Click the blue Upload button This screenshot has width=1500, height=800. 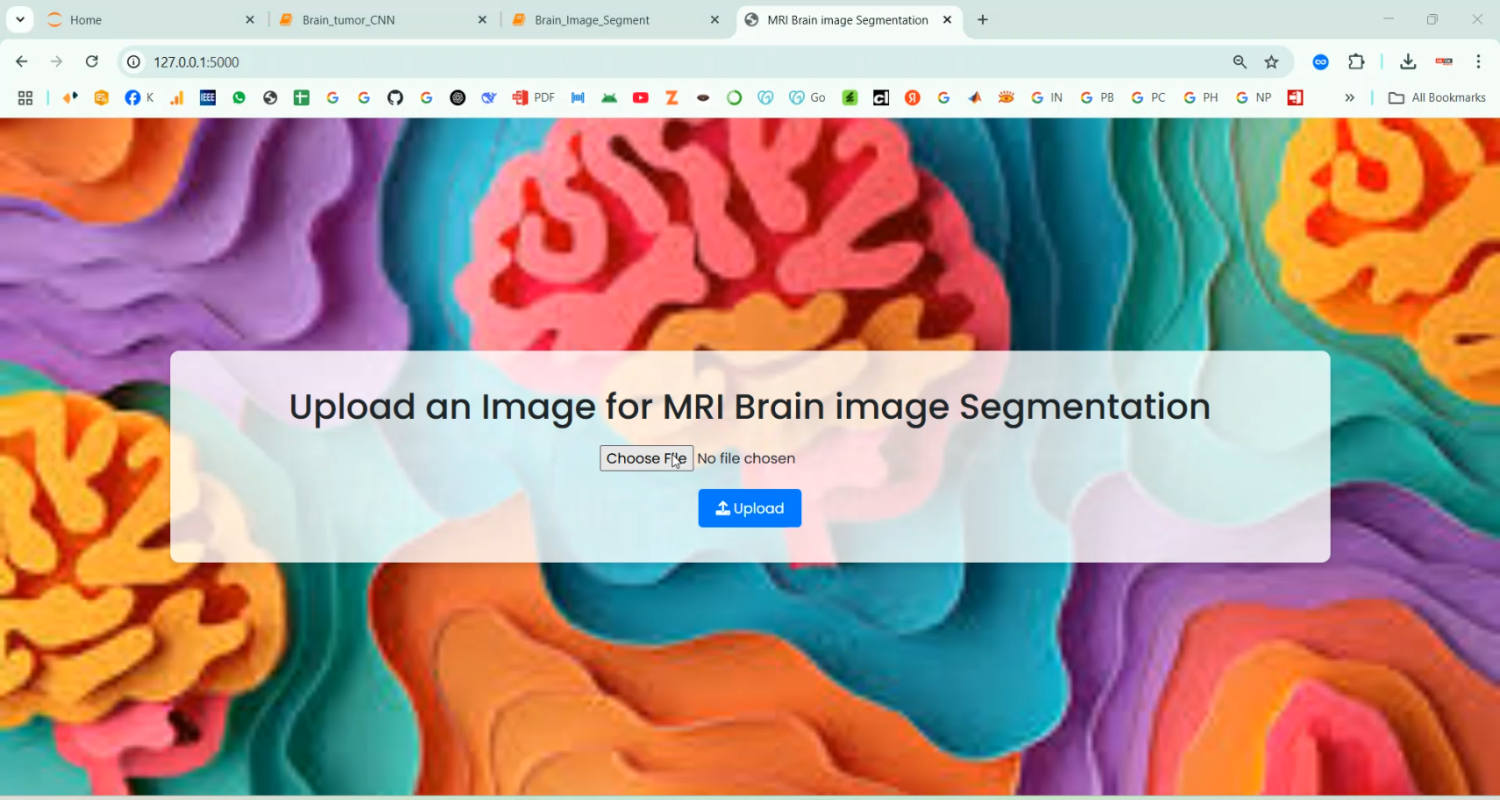[x=749, y=508]
